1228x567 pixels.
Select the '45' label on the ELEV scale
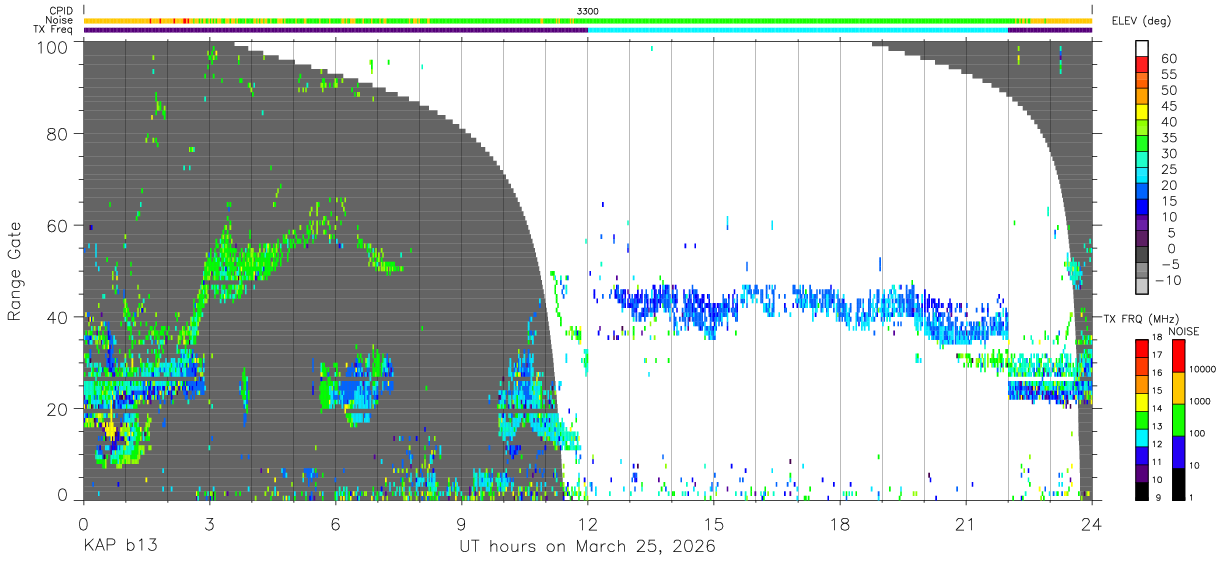[x=1169, y=106]
